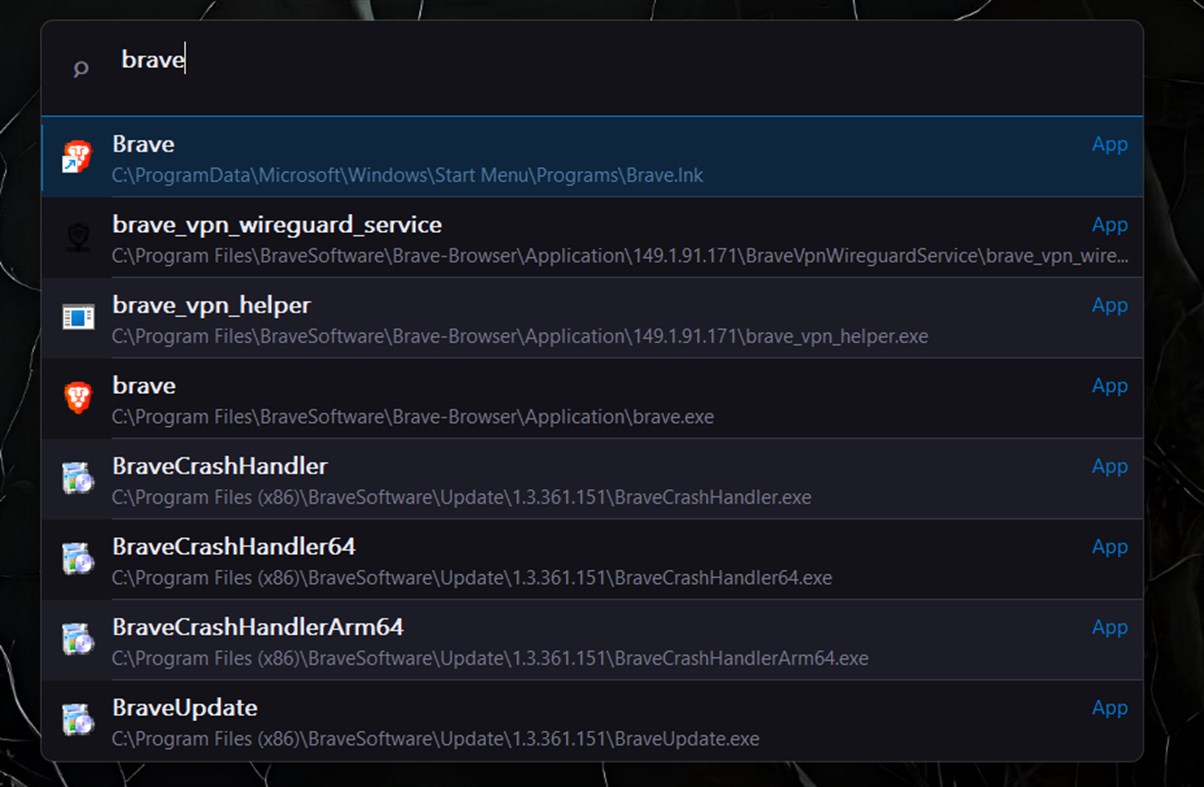The image size is (1204, 787).
Task: Select the "brave_vpn_wireguard_service" result title
Action: [x=277, y=225]
